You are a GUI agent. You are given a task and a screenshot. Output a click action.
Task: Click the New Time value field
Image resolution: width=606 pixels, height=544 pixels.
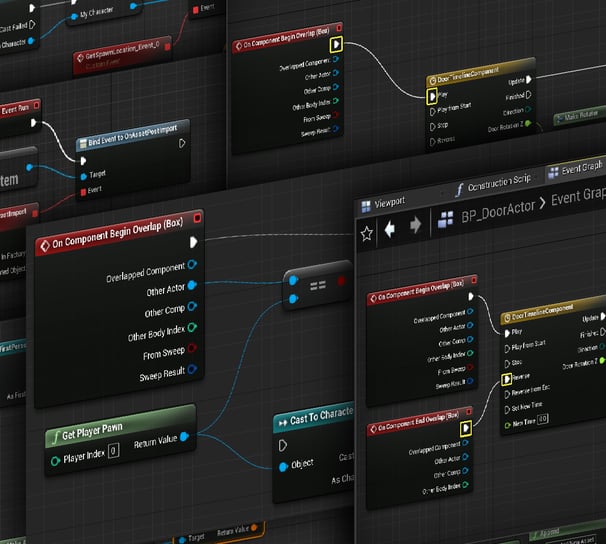coord(543,419)
